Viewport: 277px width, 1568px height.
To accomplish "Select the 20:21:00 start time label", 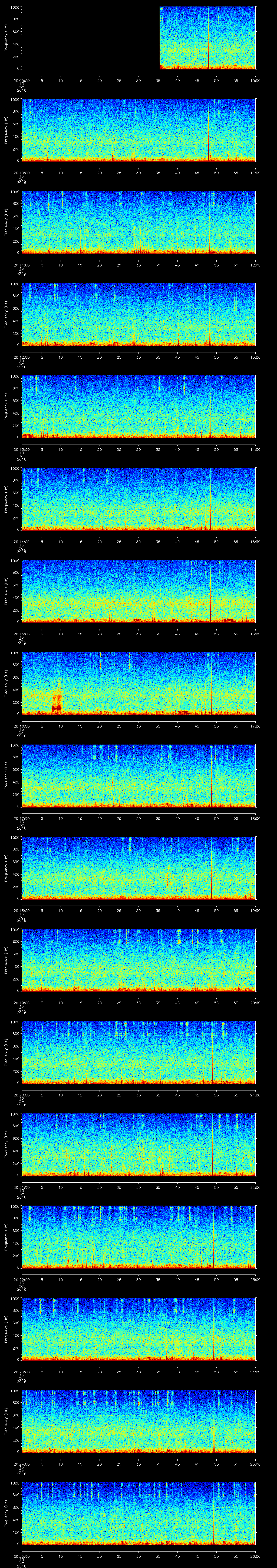I will click(22, 1187).
